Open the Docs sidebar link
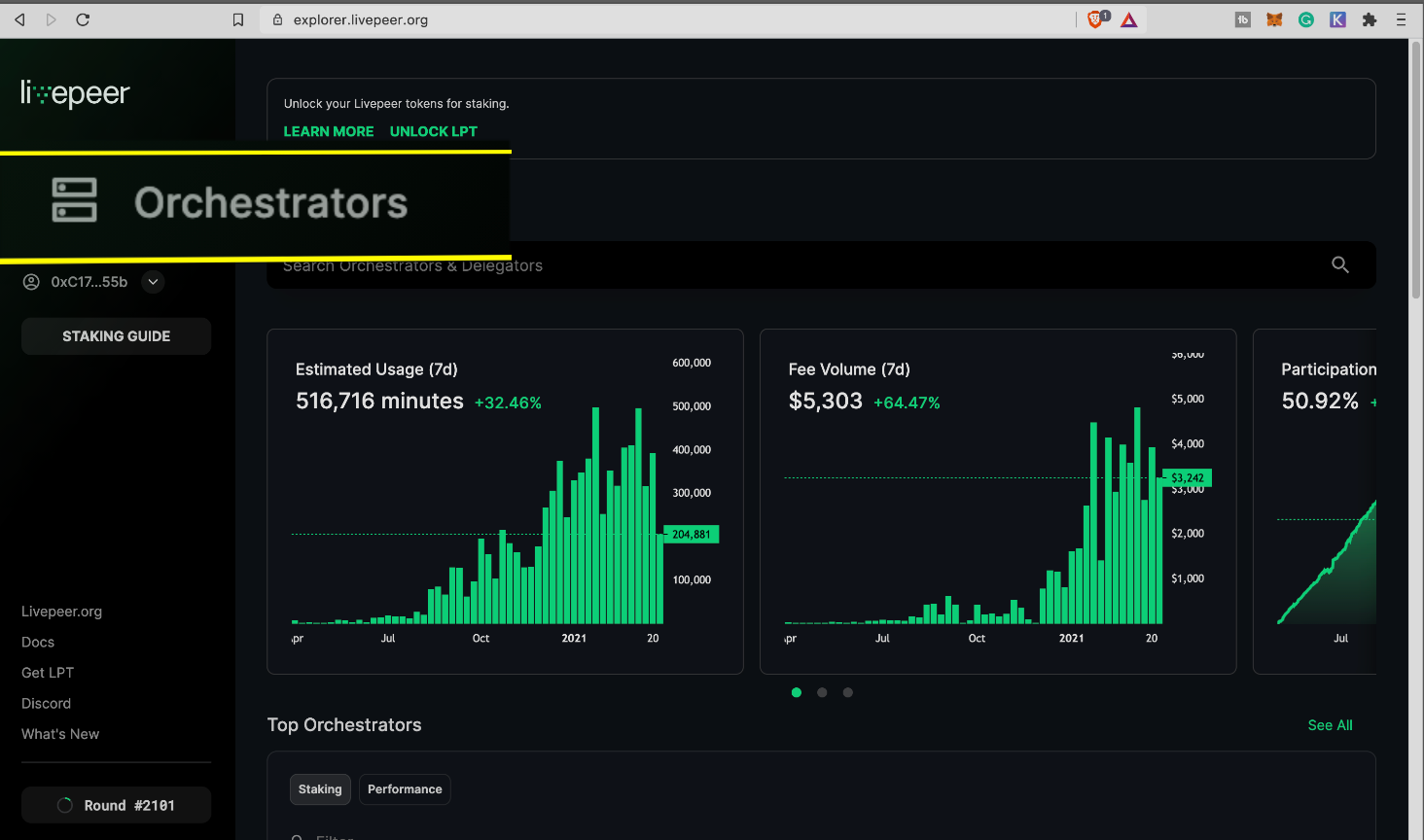 coord(38,643)
